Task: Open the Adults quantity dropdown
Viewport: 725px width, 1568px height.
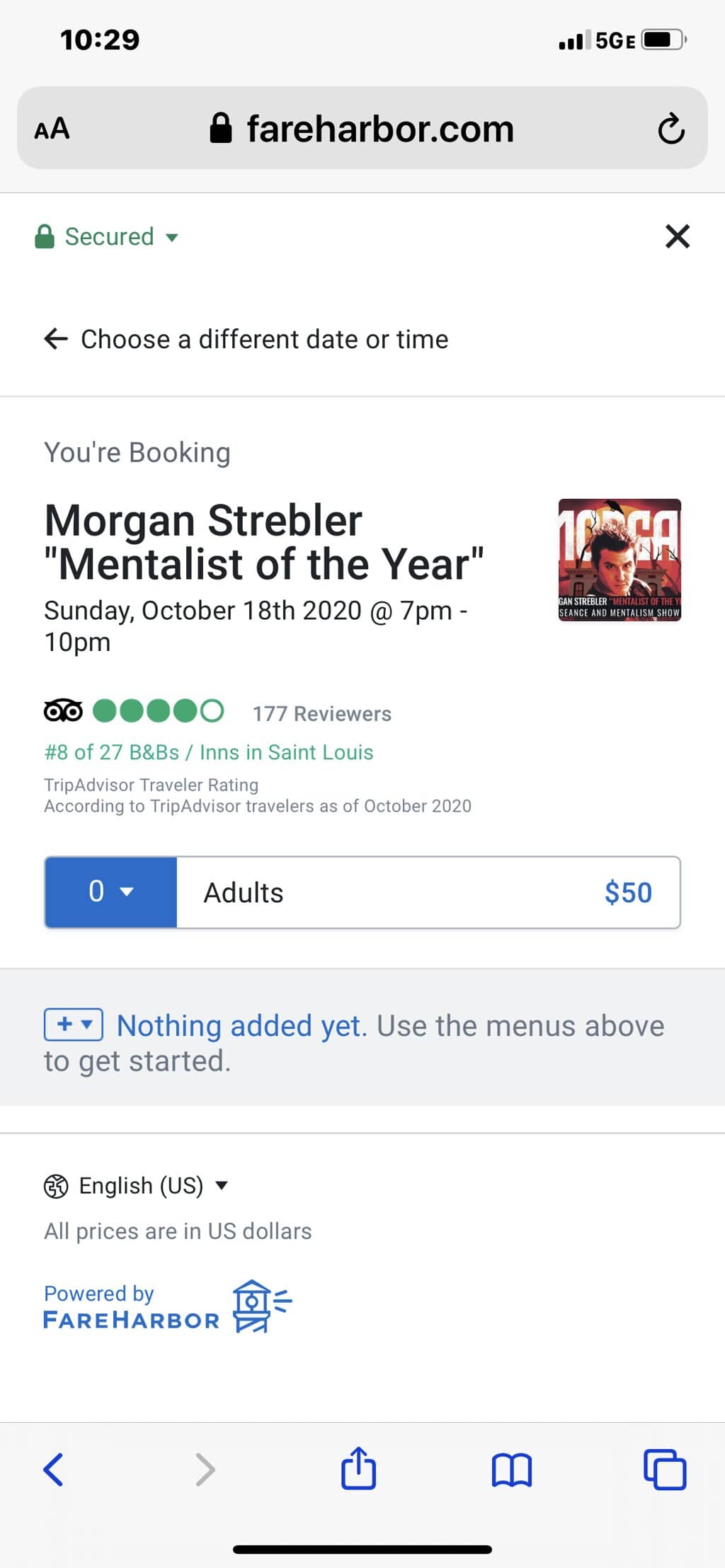Action: point(110,892)
